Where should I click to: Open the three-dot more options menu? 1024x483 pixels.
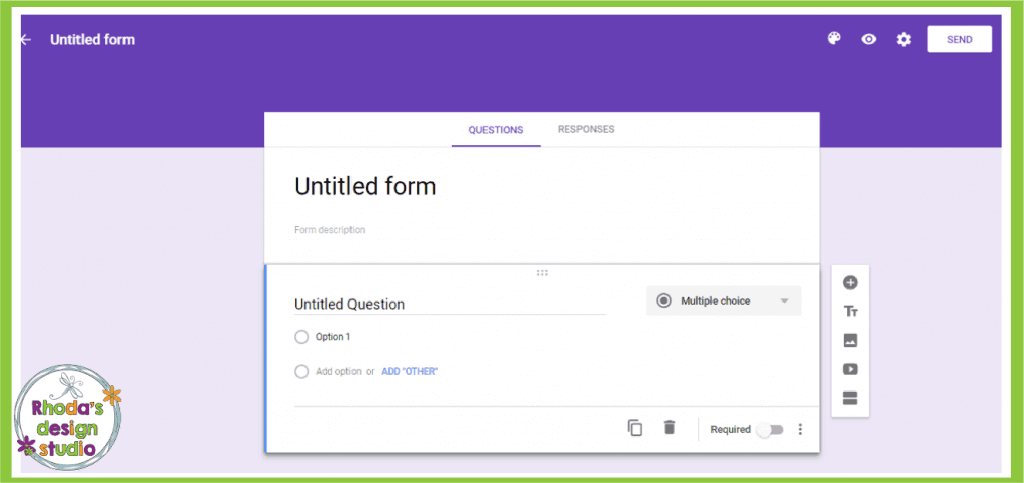click(x=801, y=429)
